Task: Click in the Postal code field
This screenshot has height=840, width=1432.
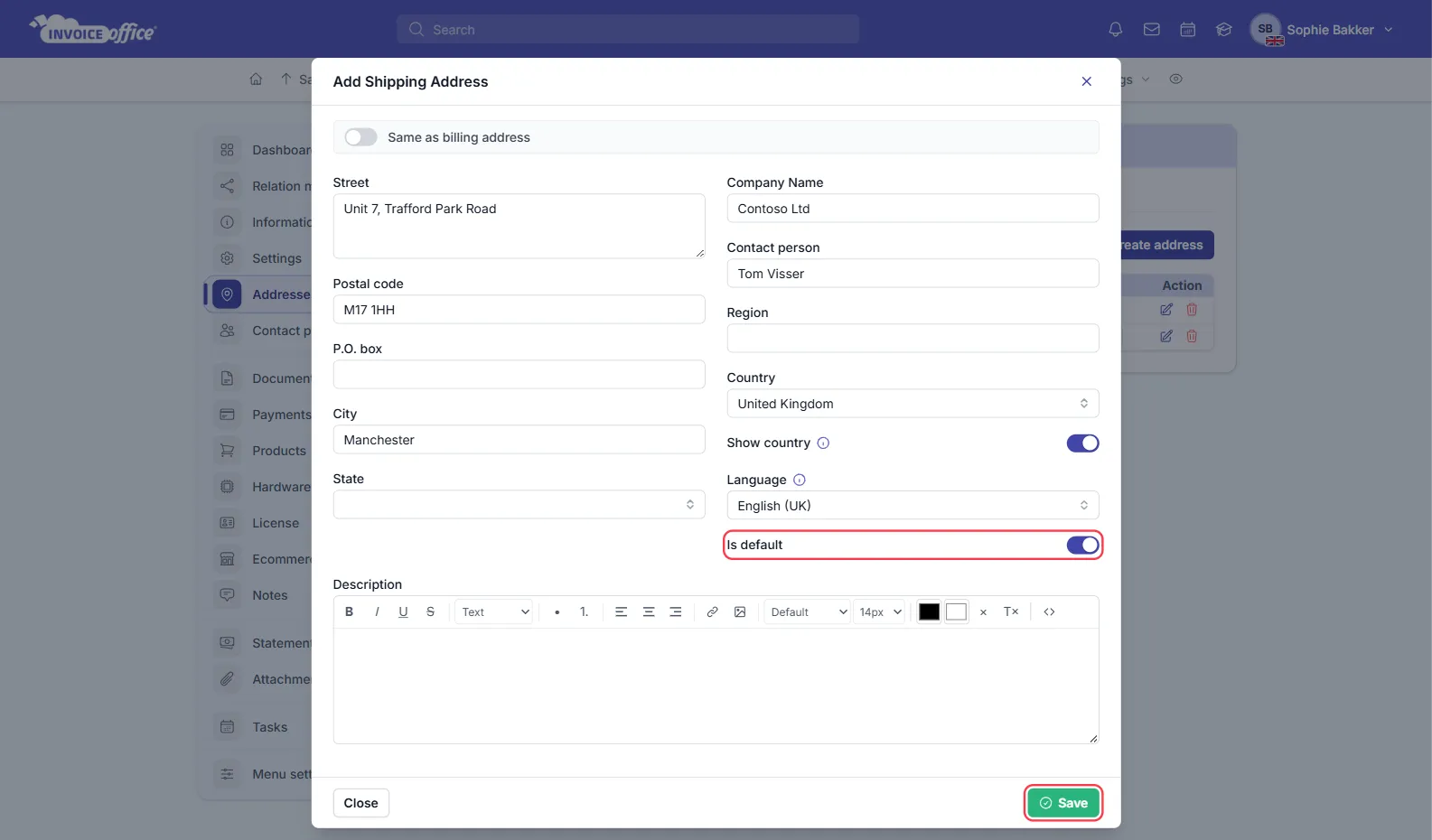Action: [x=519, y=310]
